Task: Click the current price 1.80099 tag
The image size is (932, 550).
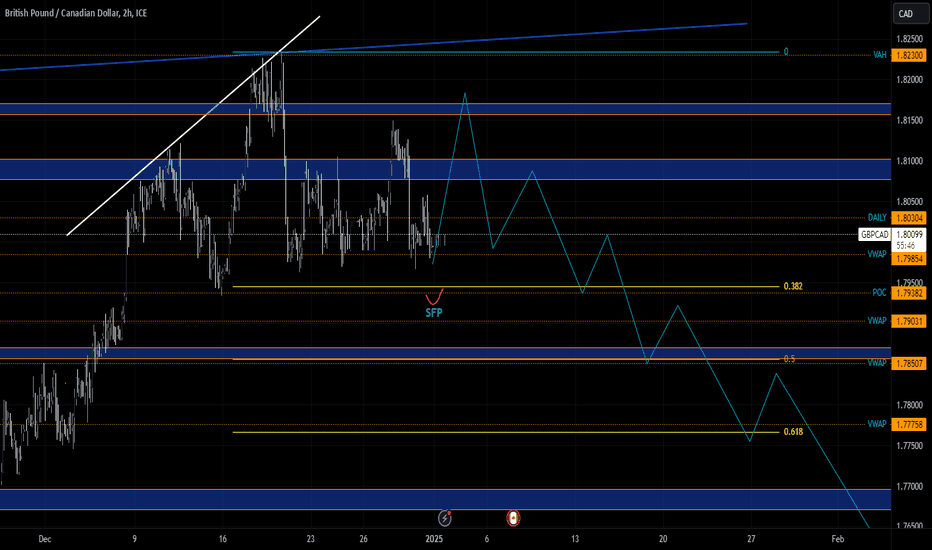Action: point(909,234)
